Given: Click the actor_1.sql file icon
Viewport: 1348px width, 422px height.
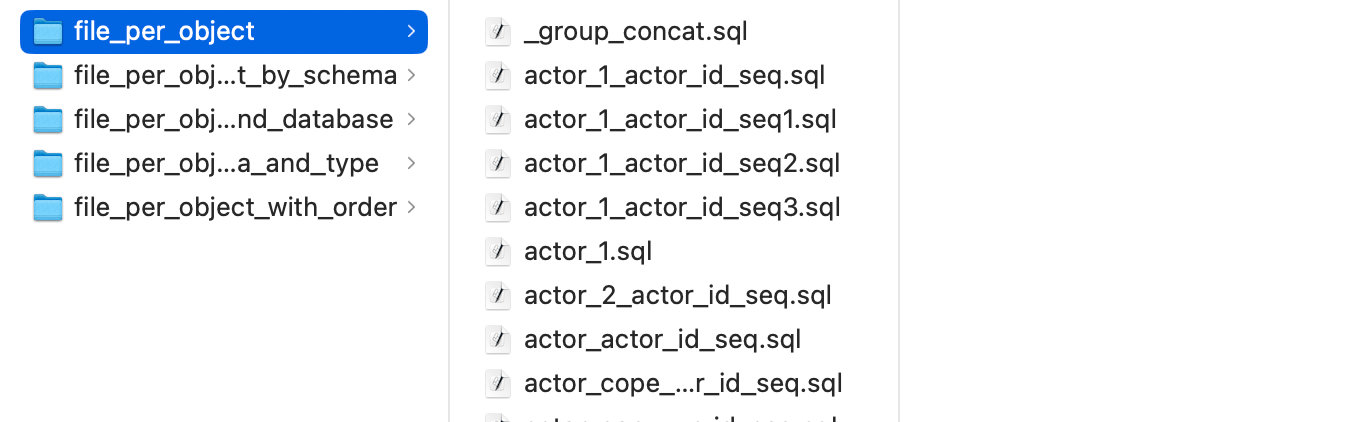Looking at the screenshot, I should (498, 252).
